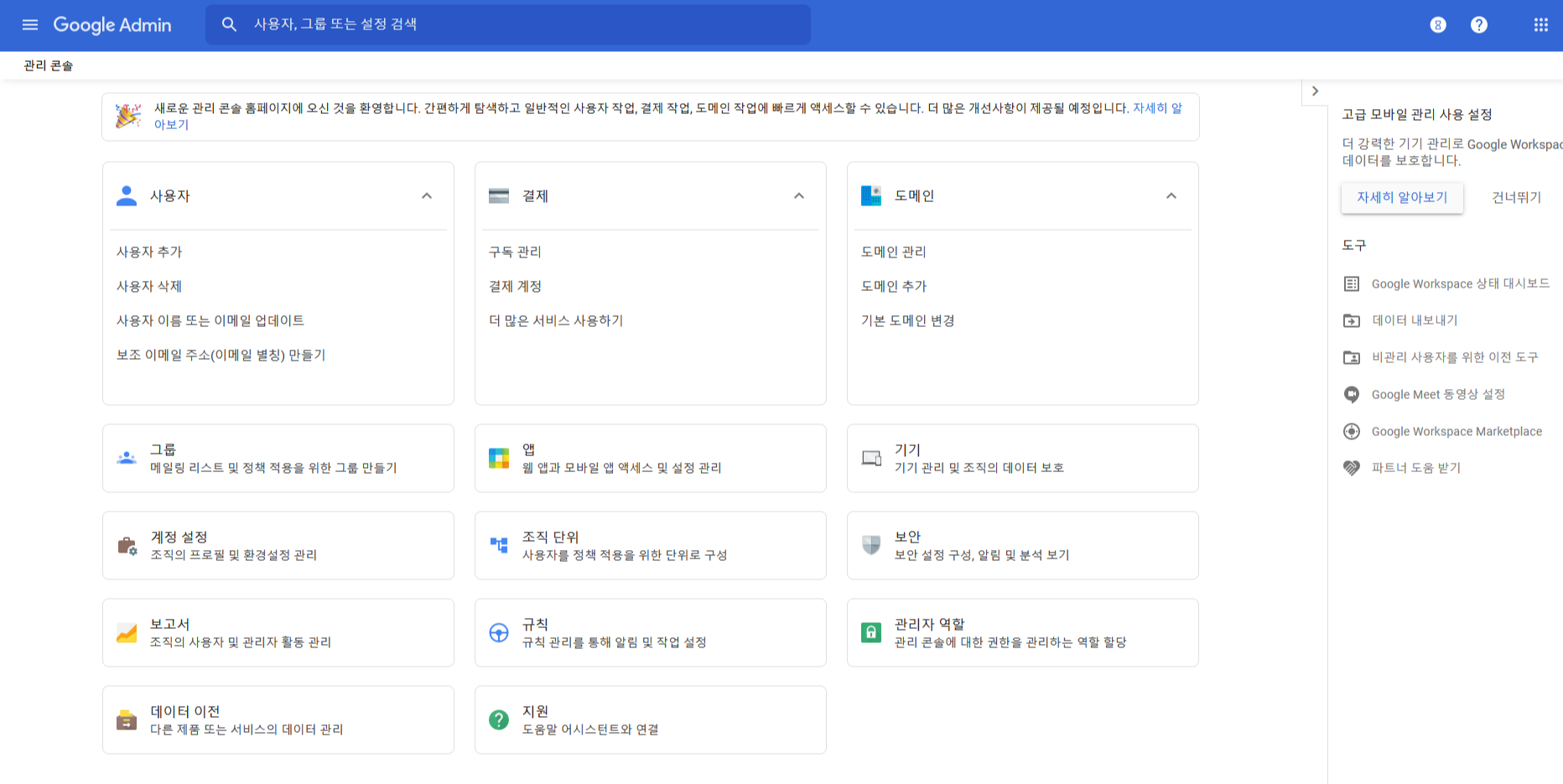Open Google Meet 동영상 설정 link
The width and height of the screenshot is (1563, 784).
click(x=1438, y=394)
